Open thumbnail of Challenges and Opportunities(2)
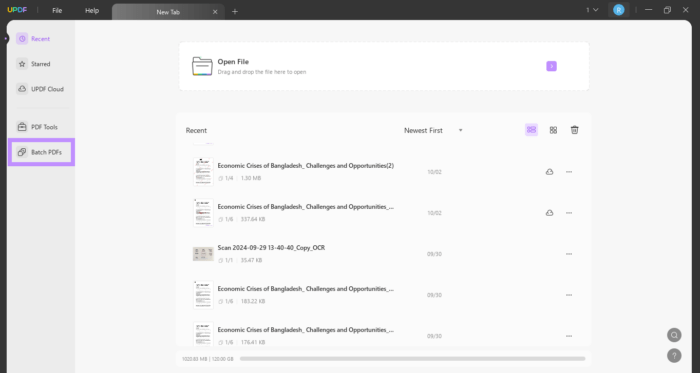The image size is (700, 373). [203, 172]
